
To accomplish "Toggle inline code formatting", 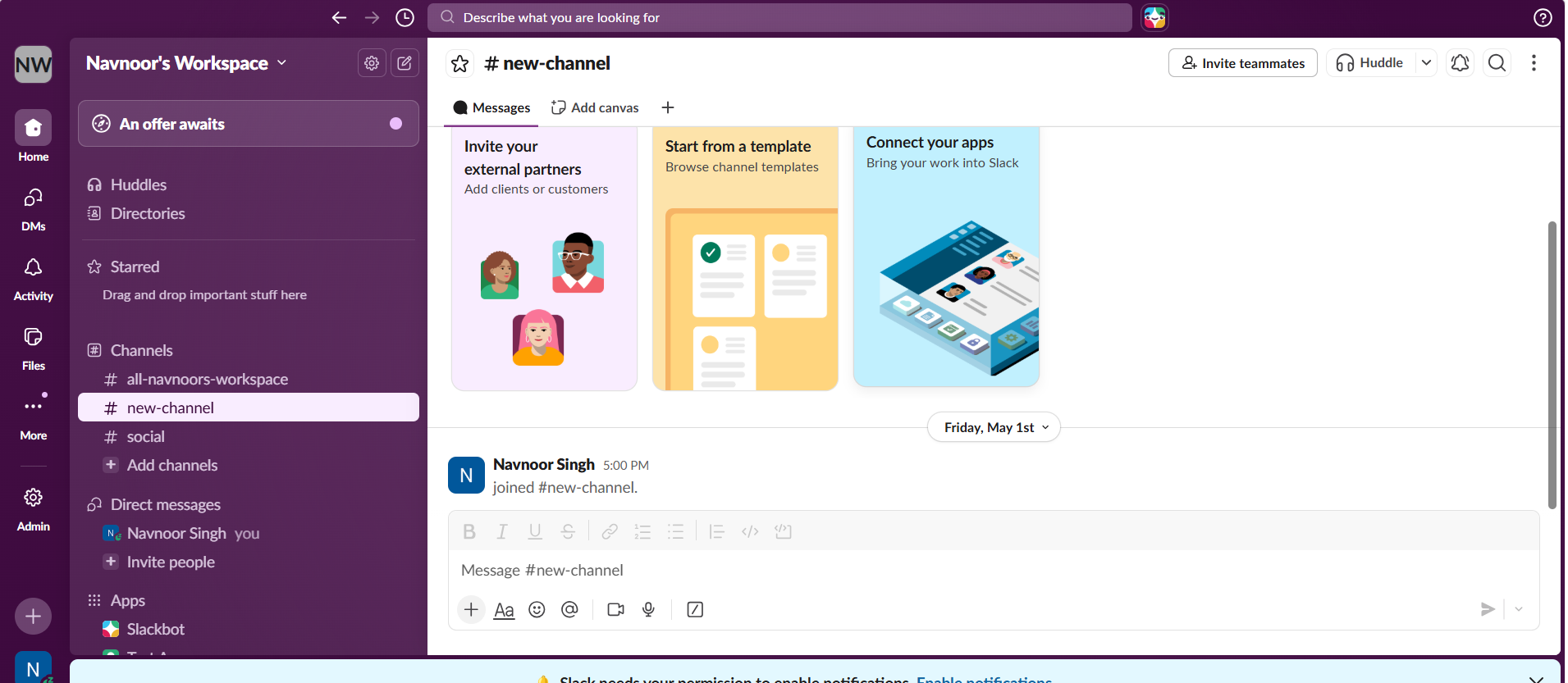I will (750, 531).
